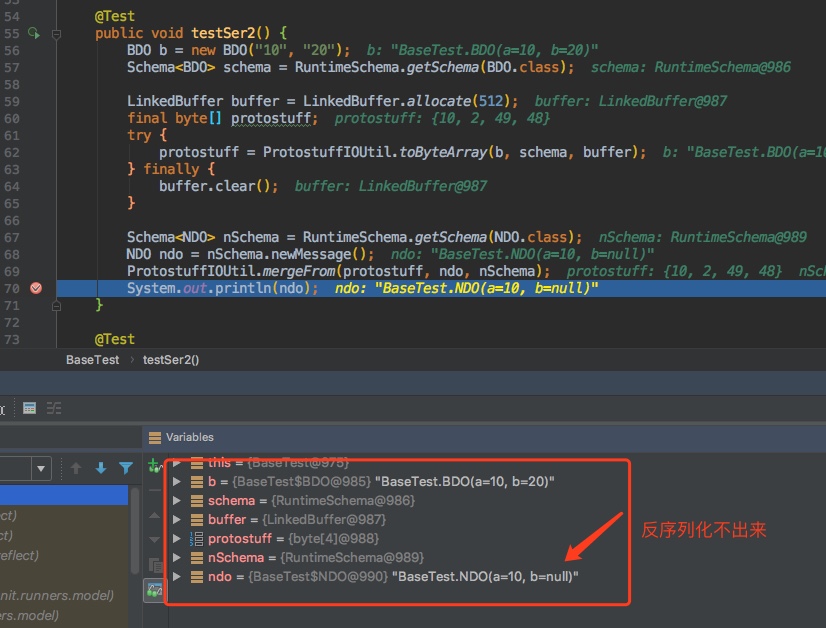Click the New Watch plus icon
Viewport: 826px width, 628px height.
(x=153, y=465)
